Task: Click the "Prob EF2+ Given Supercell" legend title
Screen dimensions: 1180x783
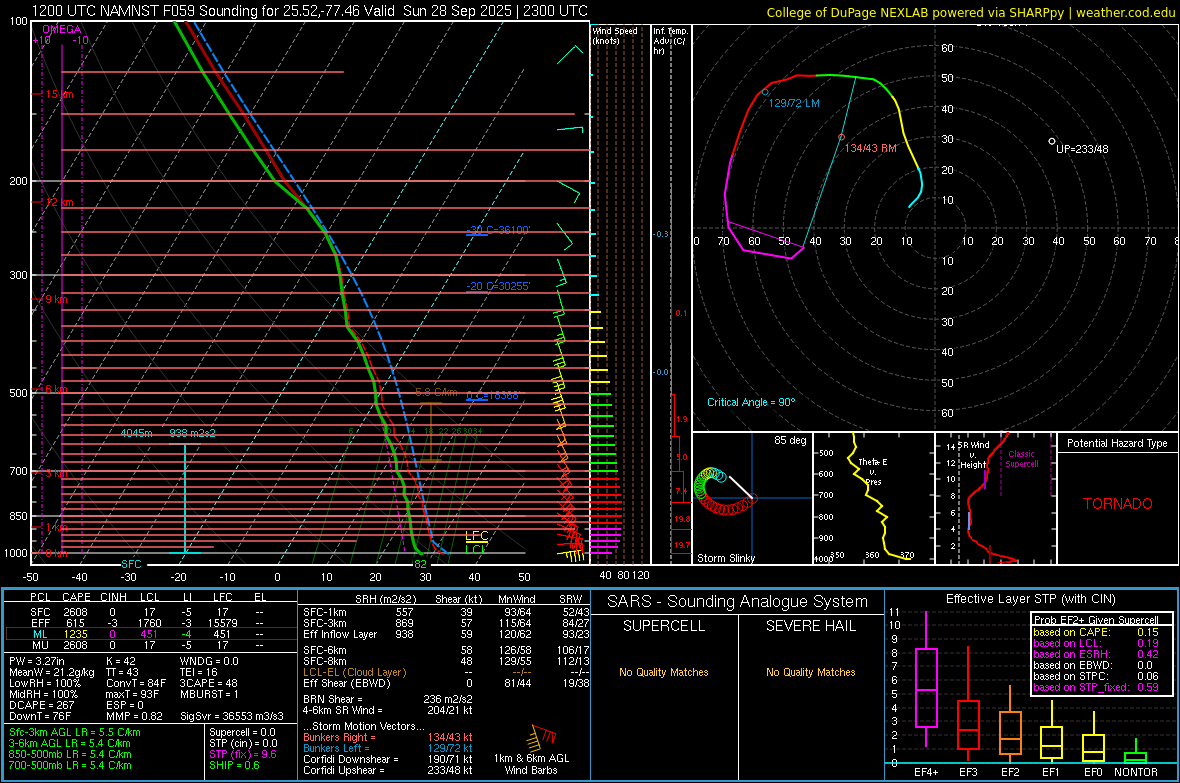Action: [1096, 620]
